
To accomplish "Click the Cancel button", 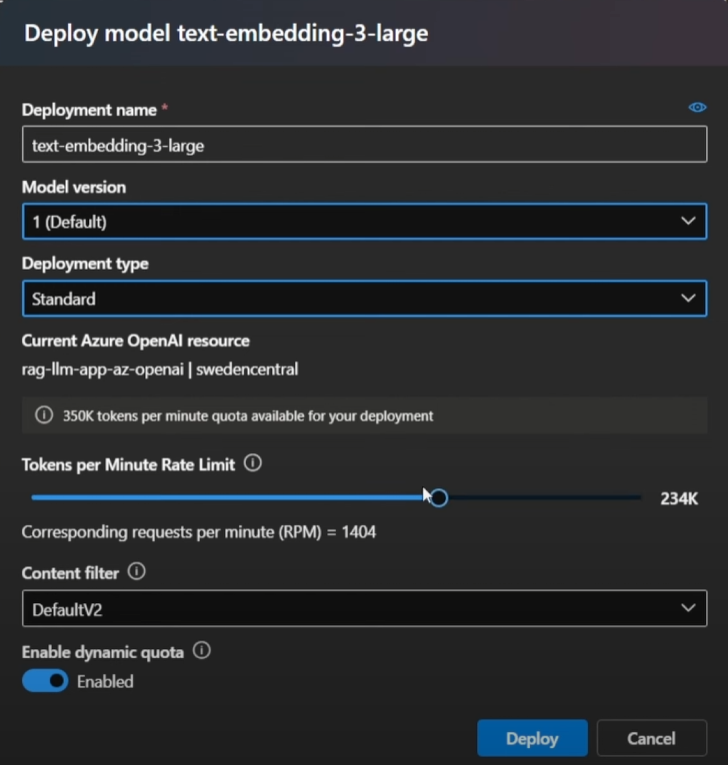I will (x=651, y=738).
